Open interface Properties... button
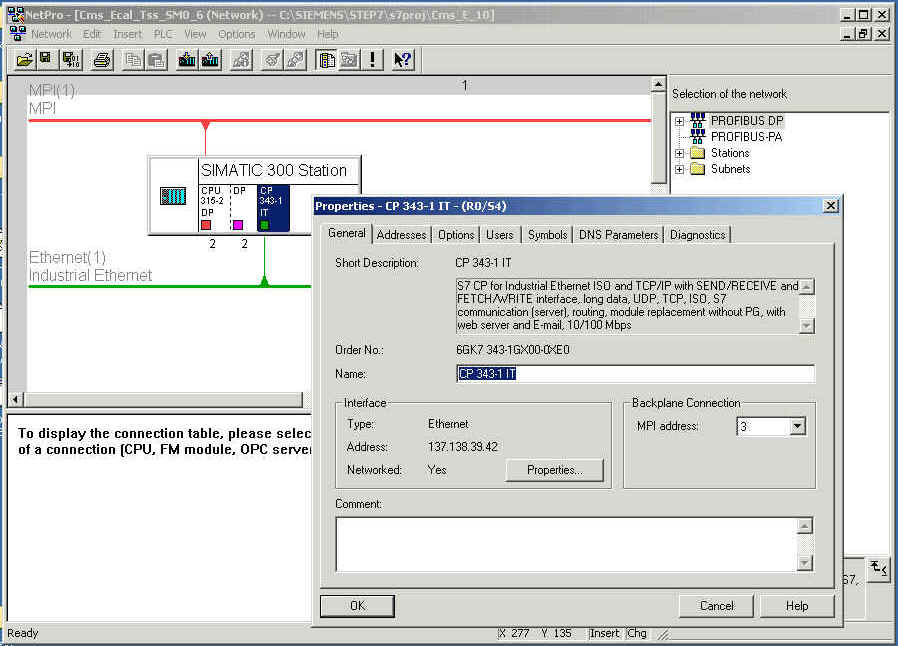 (554, 470)
